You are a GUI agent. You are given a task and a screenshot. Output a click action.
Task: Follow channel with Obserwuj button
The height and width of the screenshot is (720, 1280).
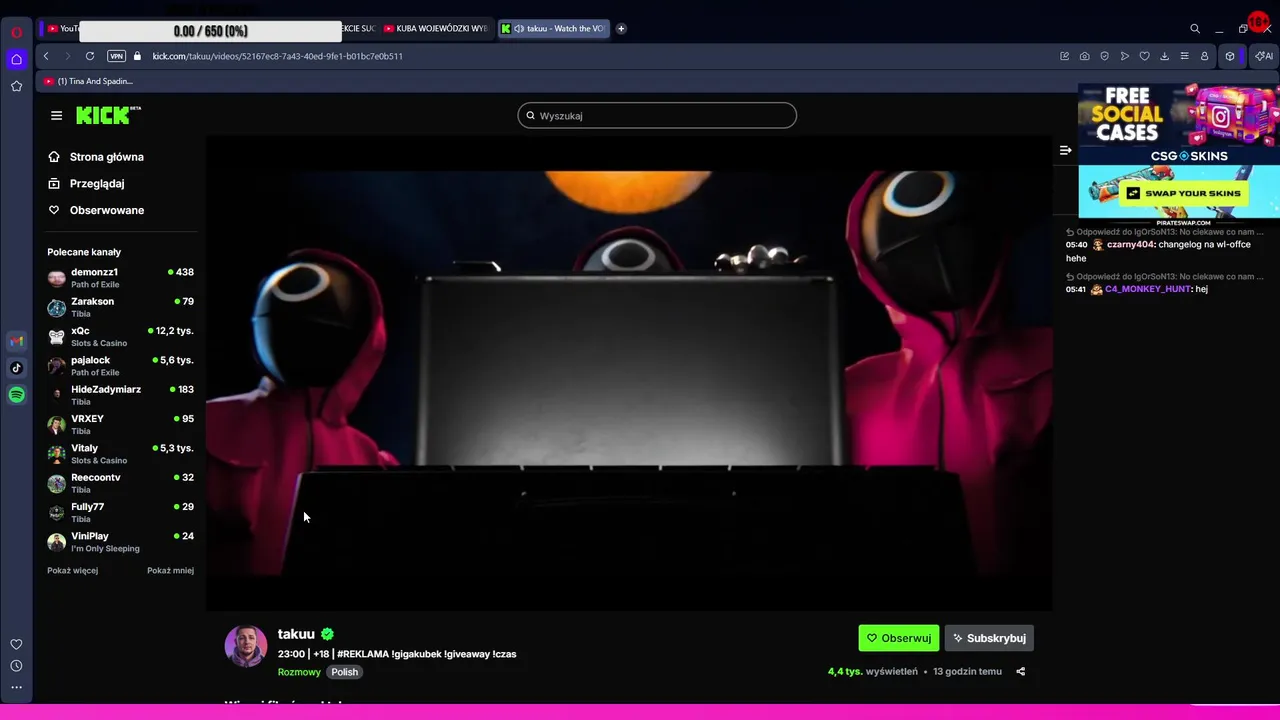[x=898, y=638]
